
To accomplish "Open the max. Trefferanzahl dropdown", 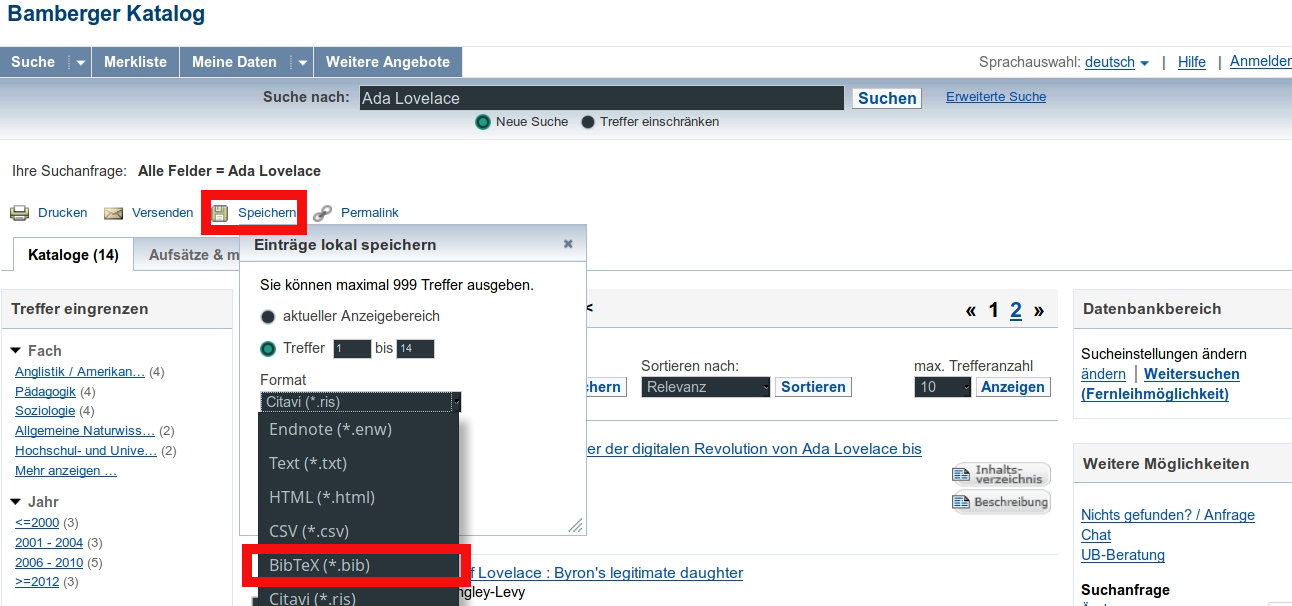I will 942,387.
